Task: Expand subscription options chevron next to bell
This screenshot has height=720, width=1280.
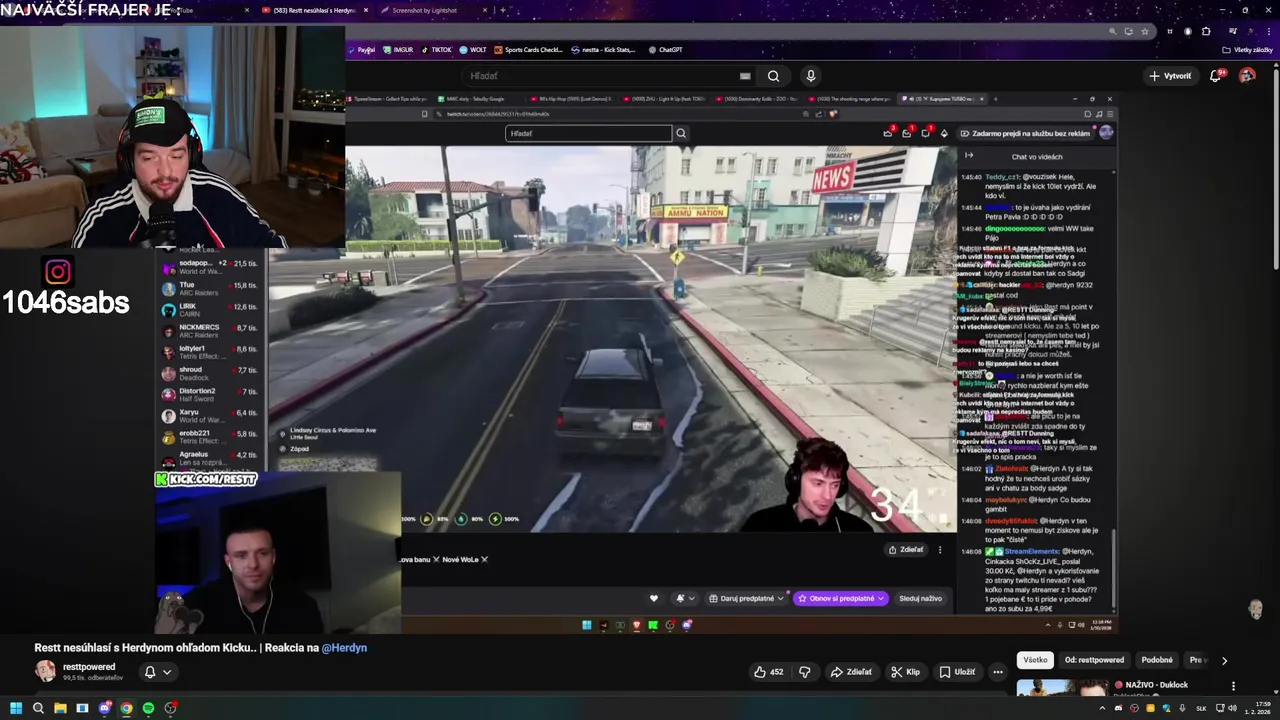Action: (167, 672)
